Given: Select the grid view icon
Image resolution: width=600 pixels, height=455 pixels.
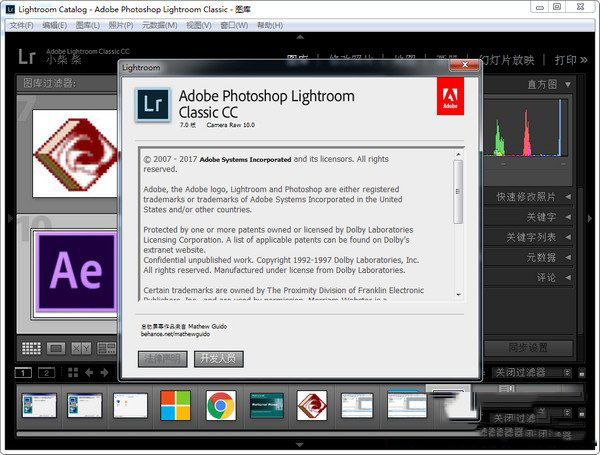Looking at the screenshot, I should click(x=31, y=348).
